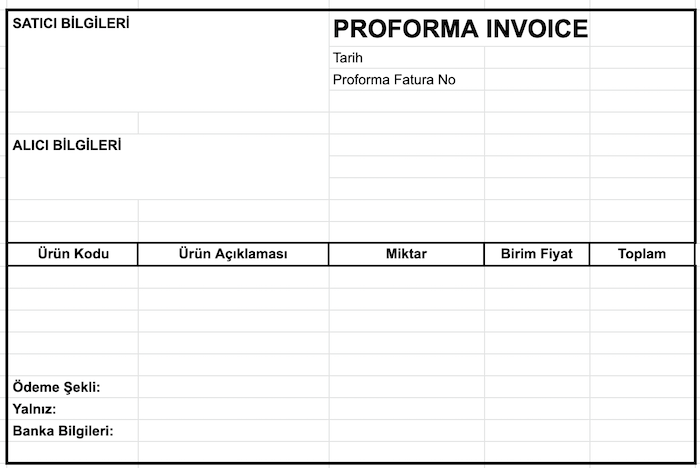
Task: Click the empty cell right of Banka Bilgileri
Action: point(233,431)
